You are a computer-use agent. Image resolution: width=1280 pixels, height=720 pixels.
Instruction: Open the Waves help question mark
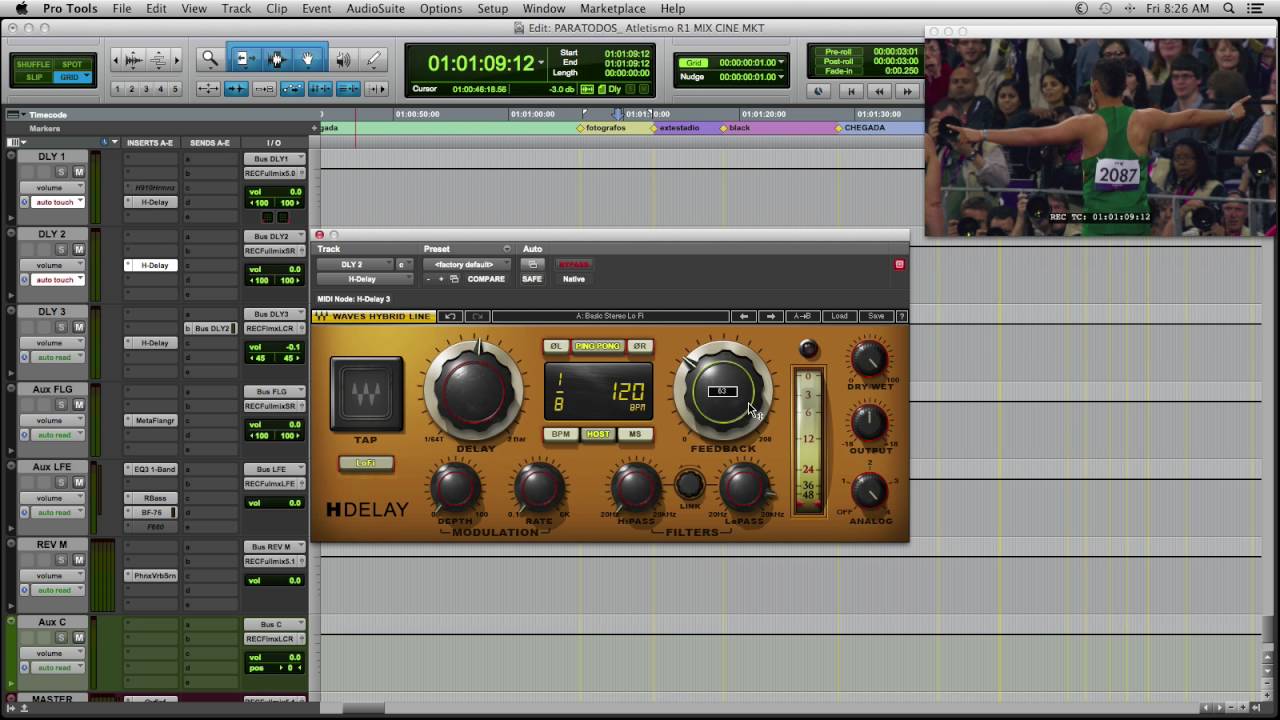coord(902,316)
